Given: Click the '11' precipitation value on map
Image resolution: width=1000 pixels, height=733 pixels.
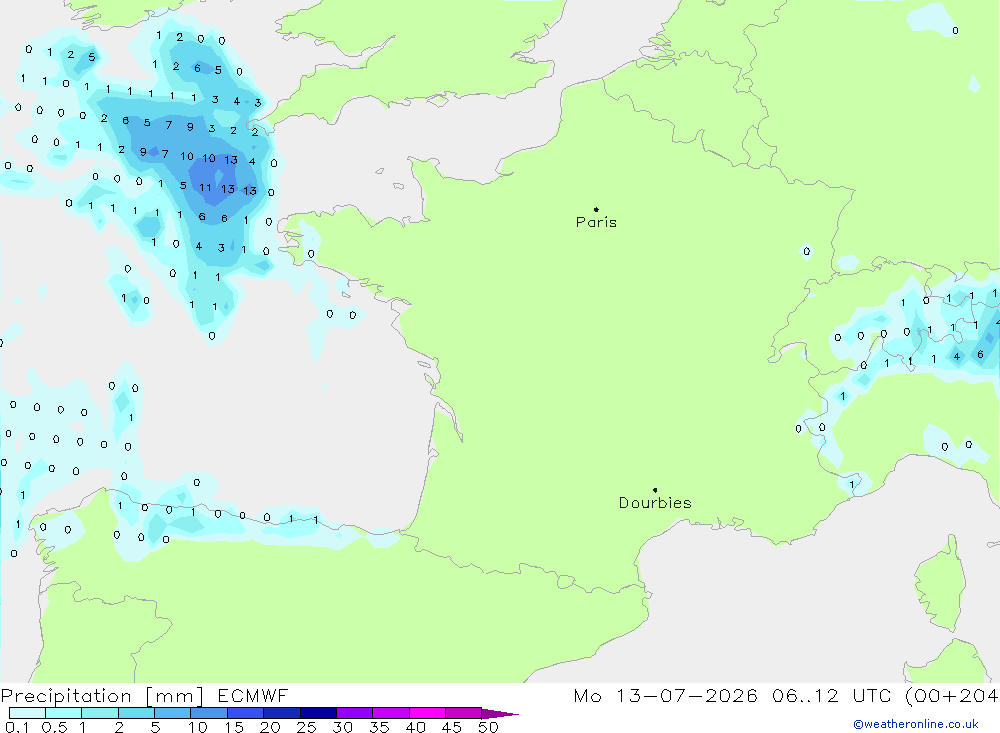Looking at the screenshot, I should click(205, 188).
